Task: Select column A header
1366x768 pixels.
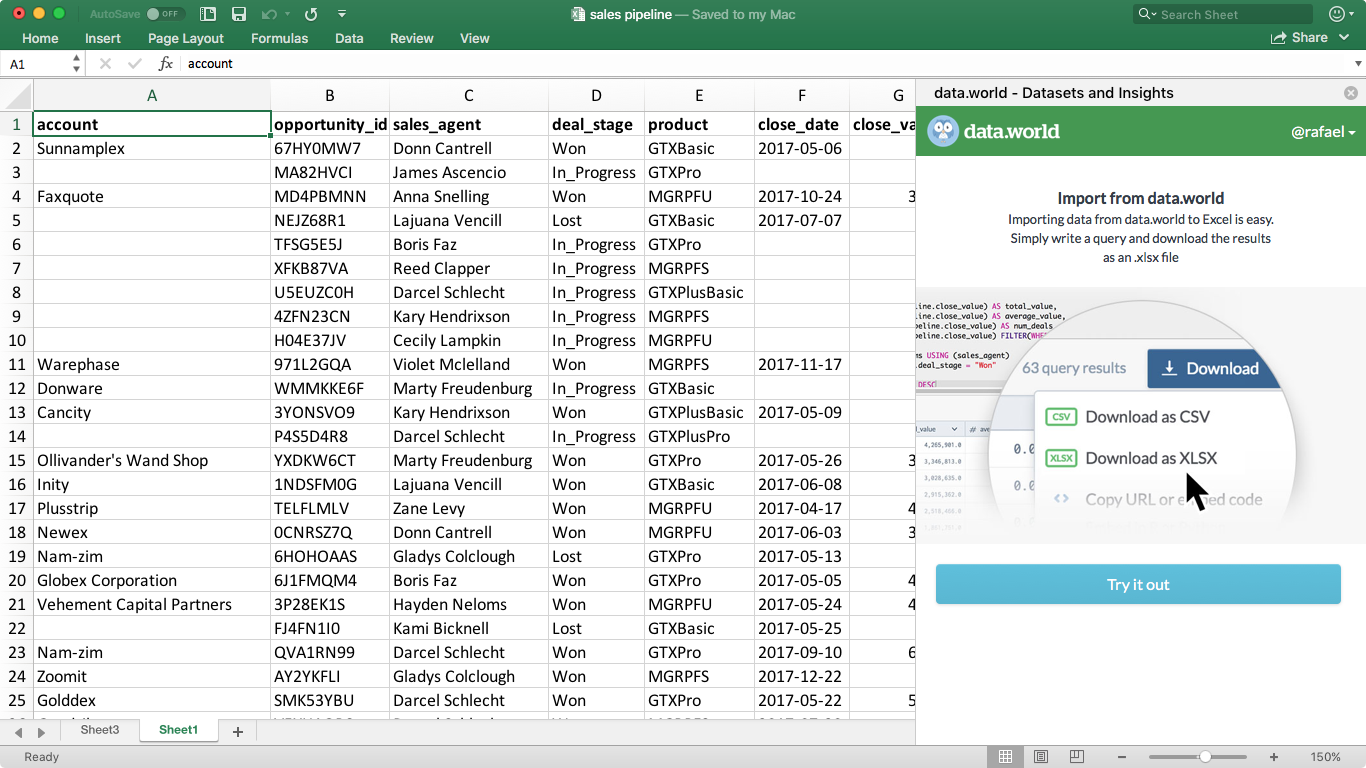Action: [x=152, y=96]
